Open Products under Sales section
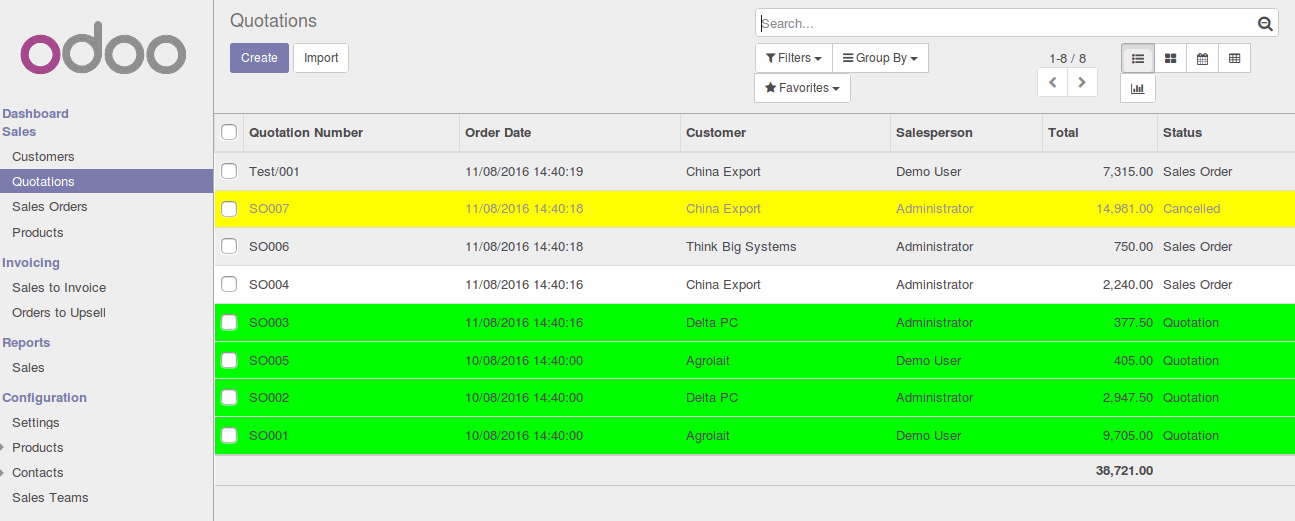This screenshot has width=1295, height=521. 38,233
